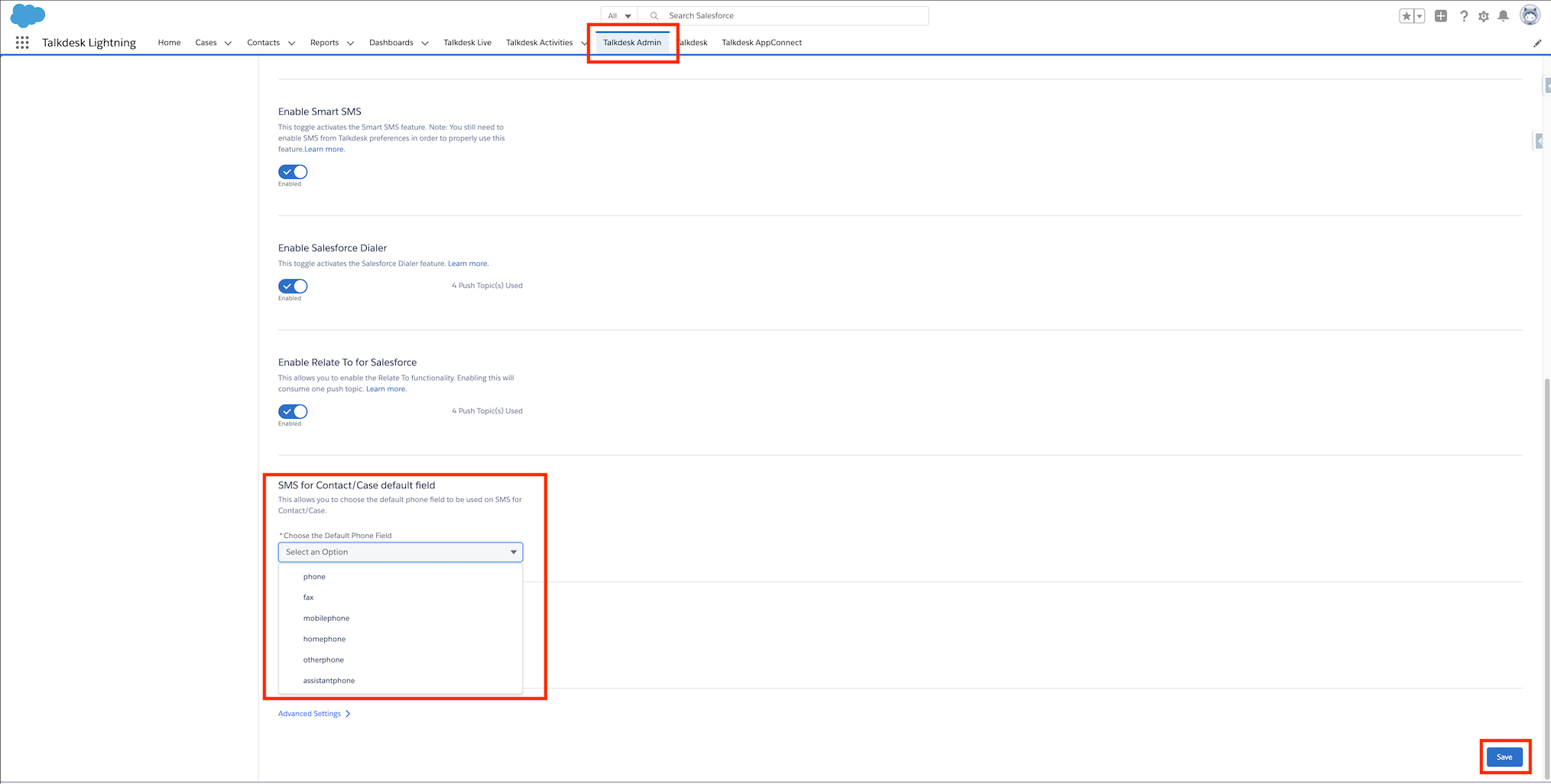Open the Setup gear icon

(x=1484, y=16)
